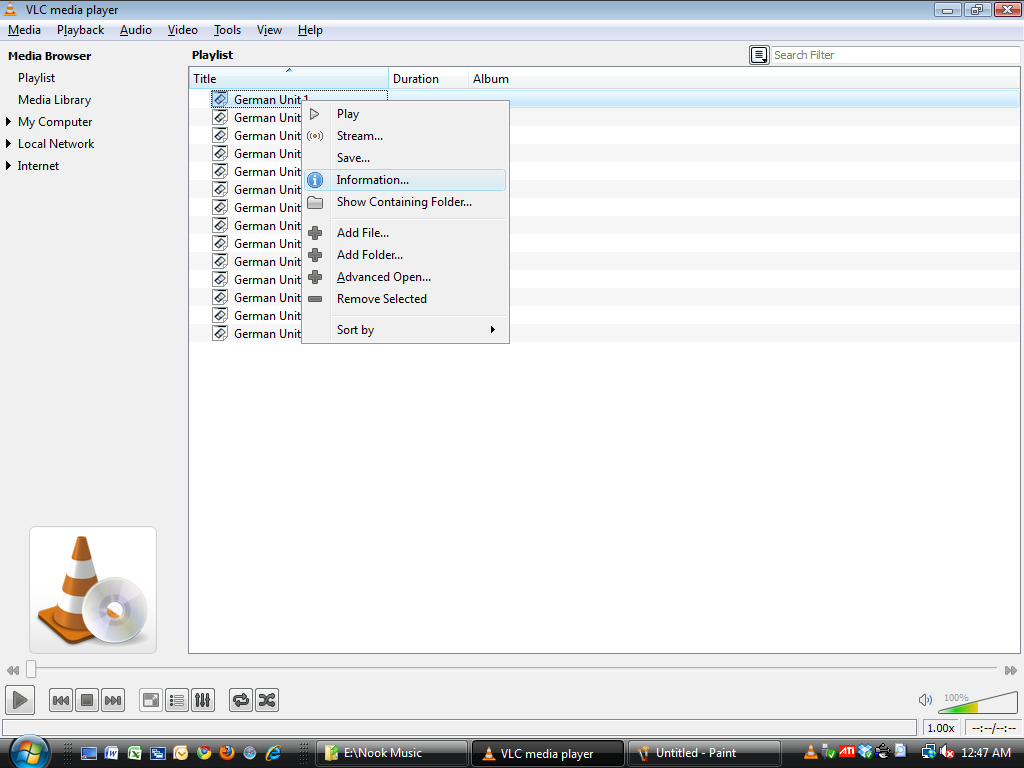The image size is (1024, 768).
Task: Toggle fullscreen video mode button
Action: [151, 700]
